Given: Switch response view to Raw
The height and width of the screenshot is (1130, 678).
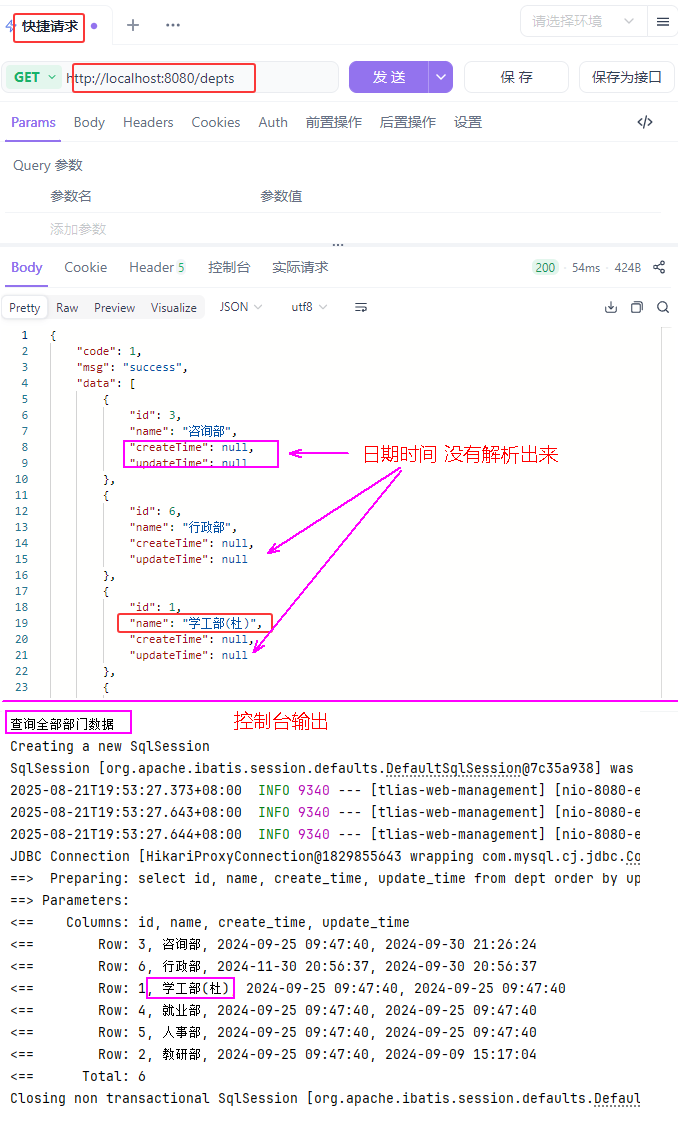Looking at the screenshot, I should 67,308.
